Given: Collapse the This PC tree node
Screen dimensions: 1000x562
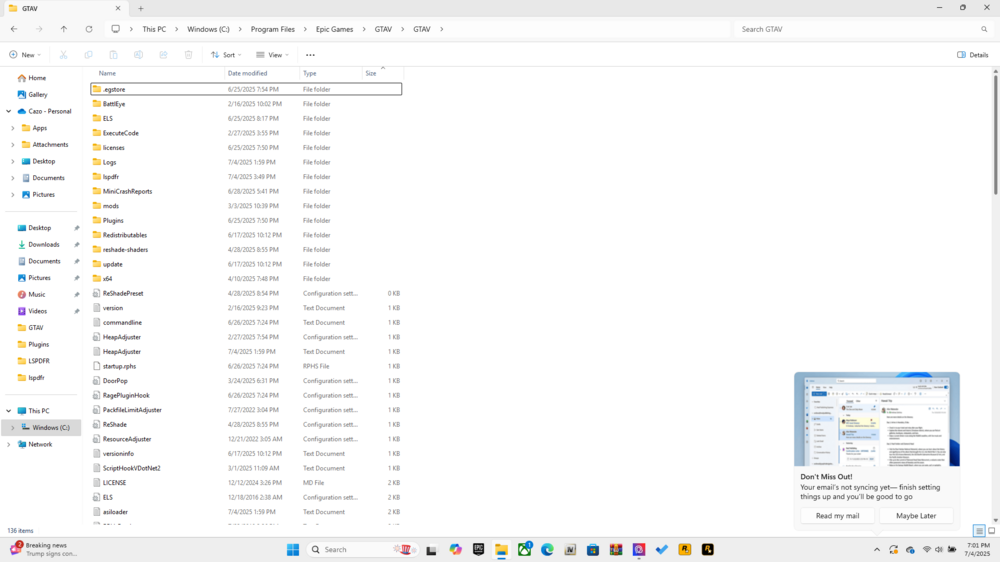Looking at the screenshot, I should pos(8,411).
